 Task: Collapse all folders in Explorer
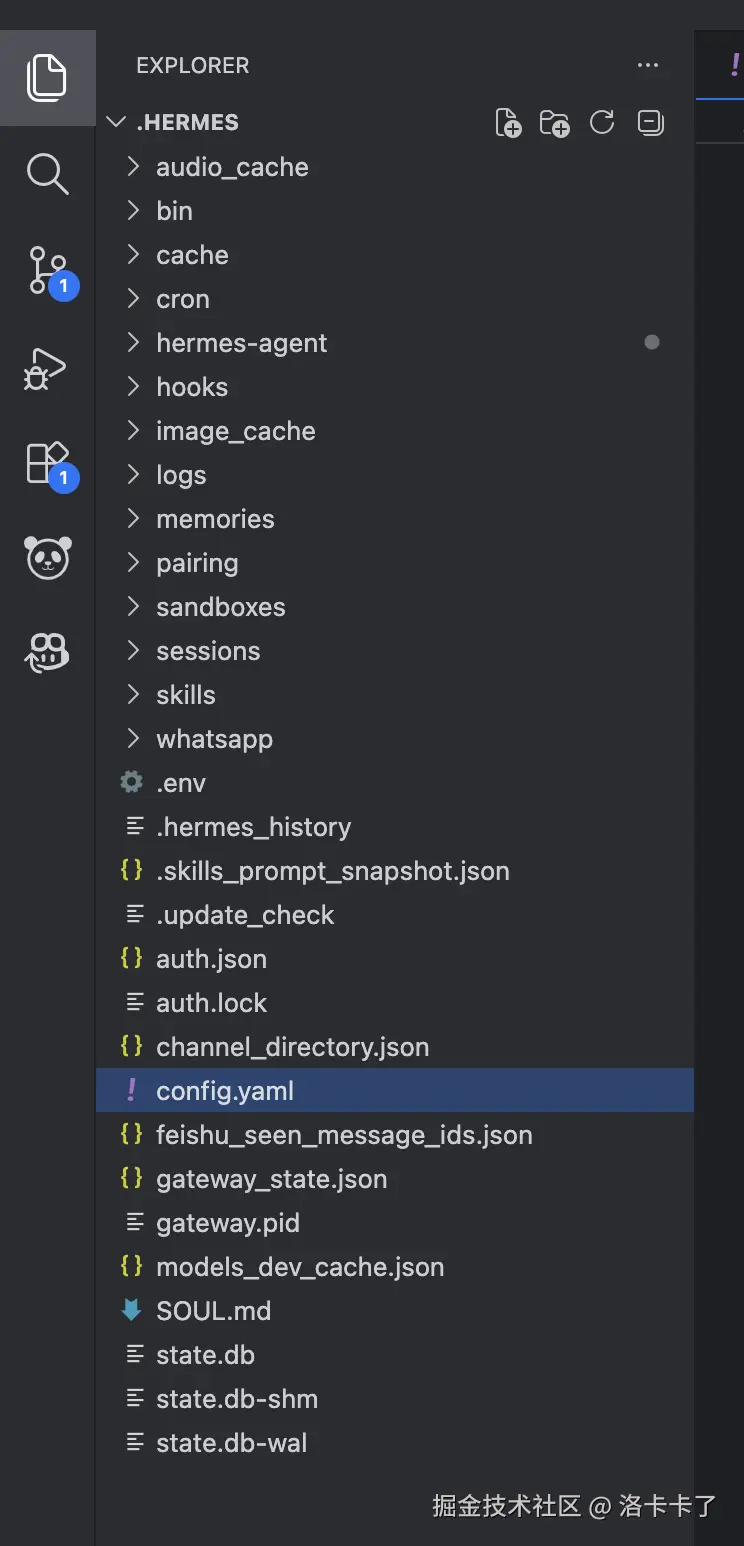[650, 123]
